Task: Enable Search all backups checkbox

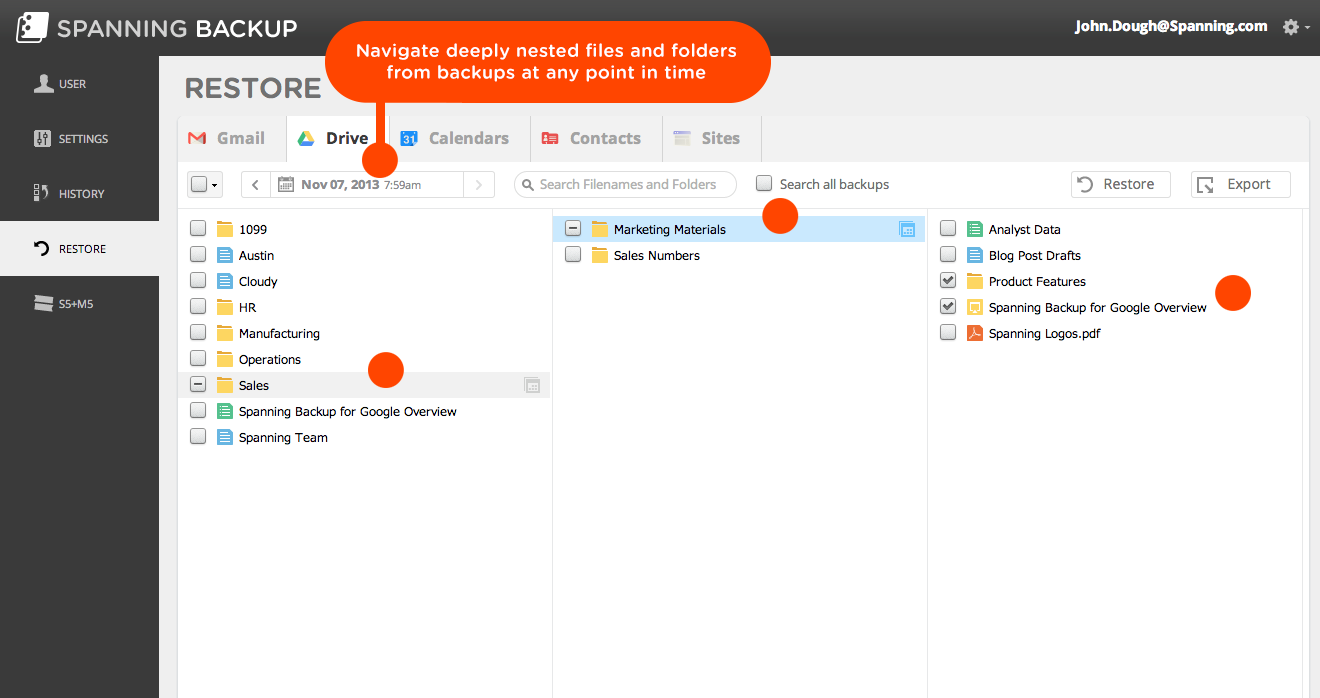Action: pos(764,183)
